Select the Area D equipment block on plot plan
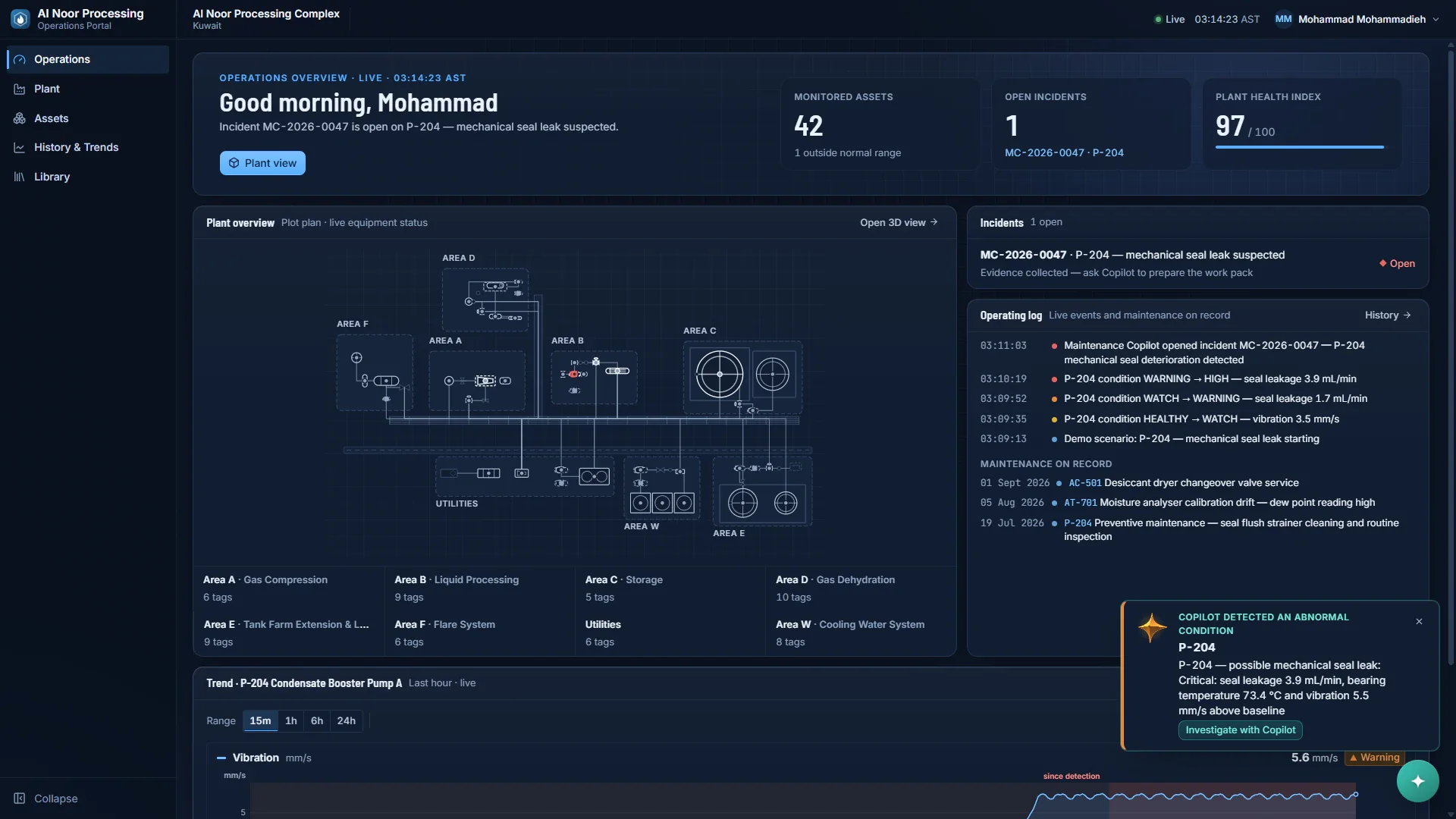The height and width of the screenshot is (819, 1456). pos(485,299)
